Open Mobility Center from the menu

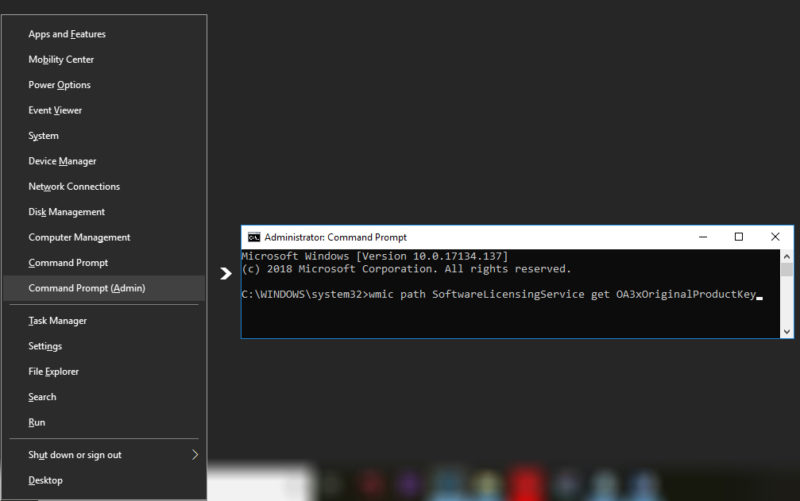point(61,60)
